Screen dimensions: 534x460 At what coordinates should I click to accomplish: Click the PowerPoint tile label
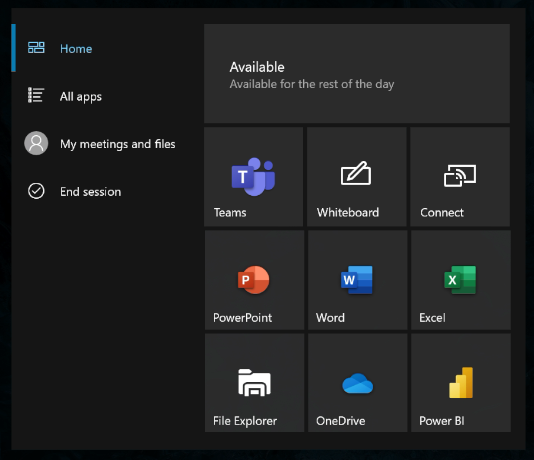coord(242,318)
